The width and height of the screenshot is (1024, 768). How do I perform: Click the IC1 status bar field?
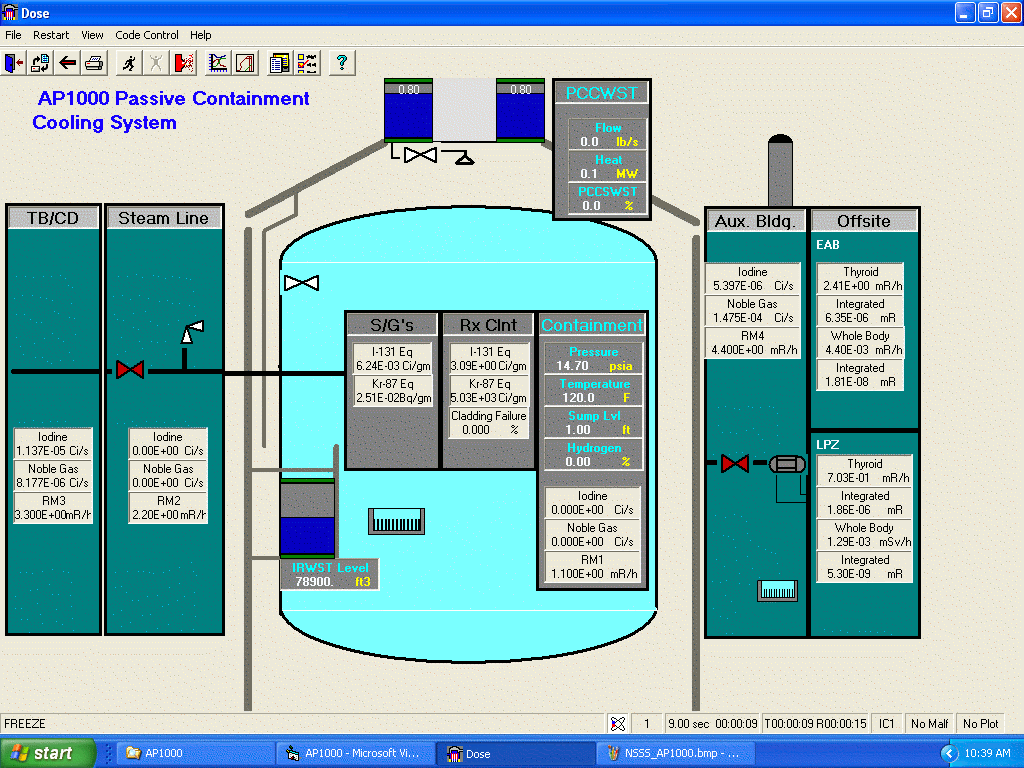pos(887,724)
